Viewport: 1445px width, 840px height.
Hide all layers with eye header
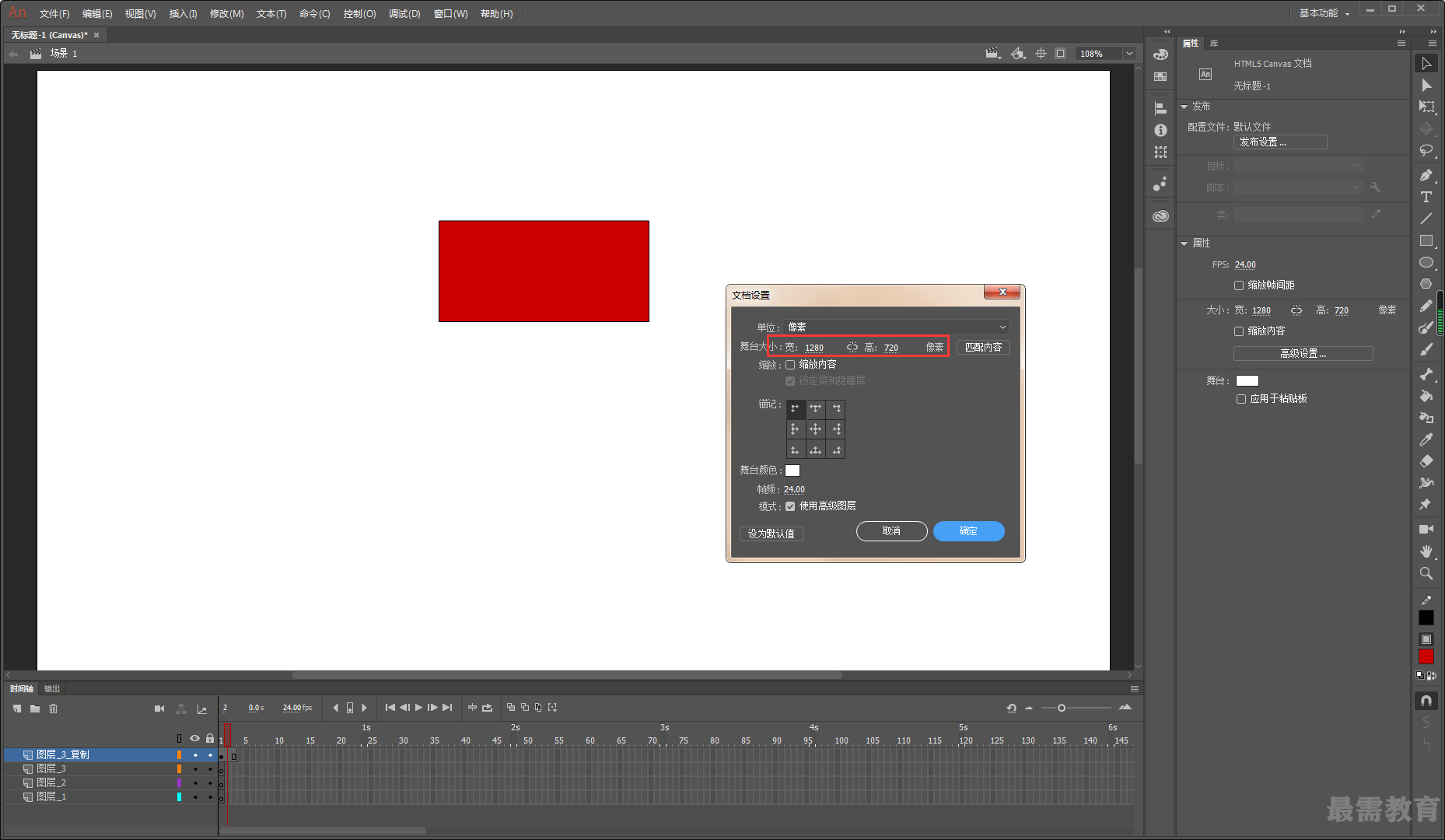pyautogui.click(x=194, y=738)
